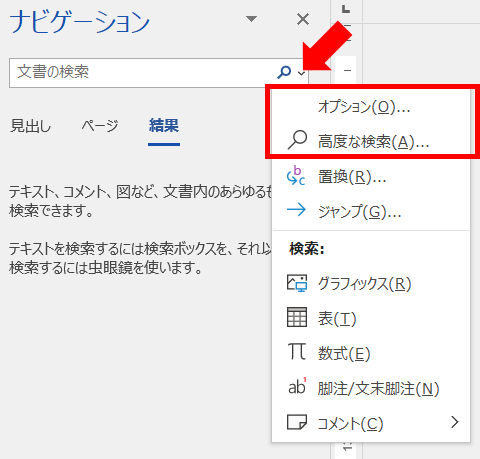
Task: Click the 脚注/文末脚注 ab icon
Action: pyautogui.click(x=297, y=386)
